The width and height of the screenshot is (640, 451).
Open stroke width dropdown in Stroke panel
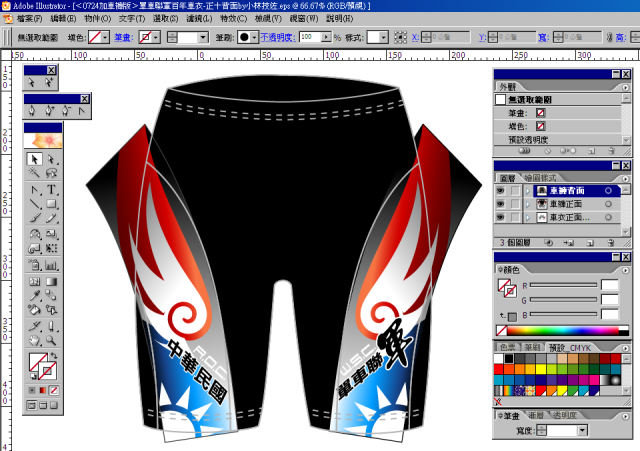coord(582,430)
